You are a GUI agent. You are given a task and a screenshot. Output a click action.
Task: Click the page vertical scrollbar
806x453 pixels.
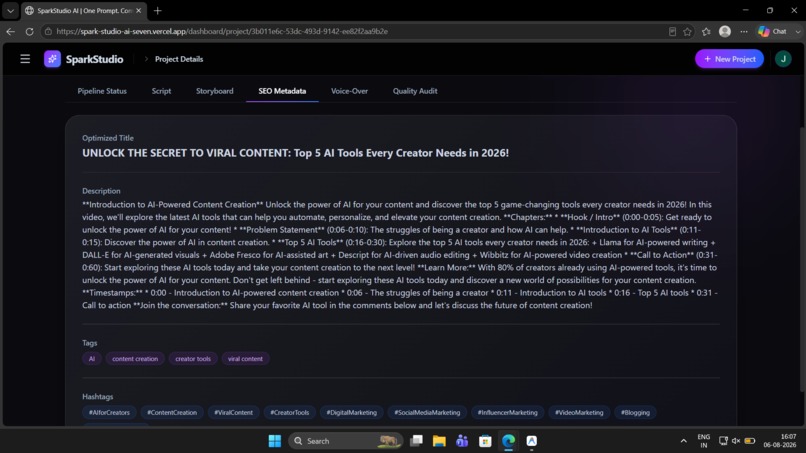point(802,260)
